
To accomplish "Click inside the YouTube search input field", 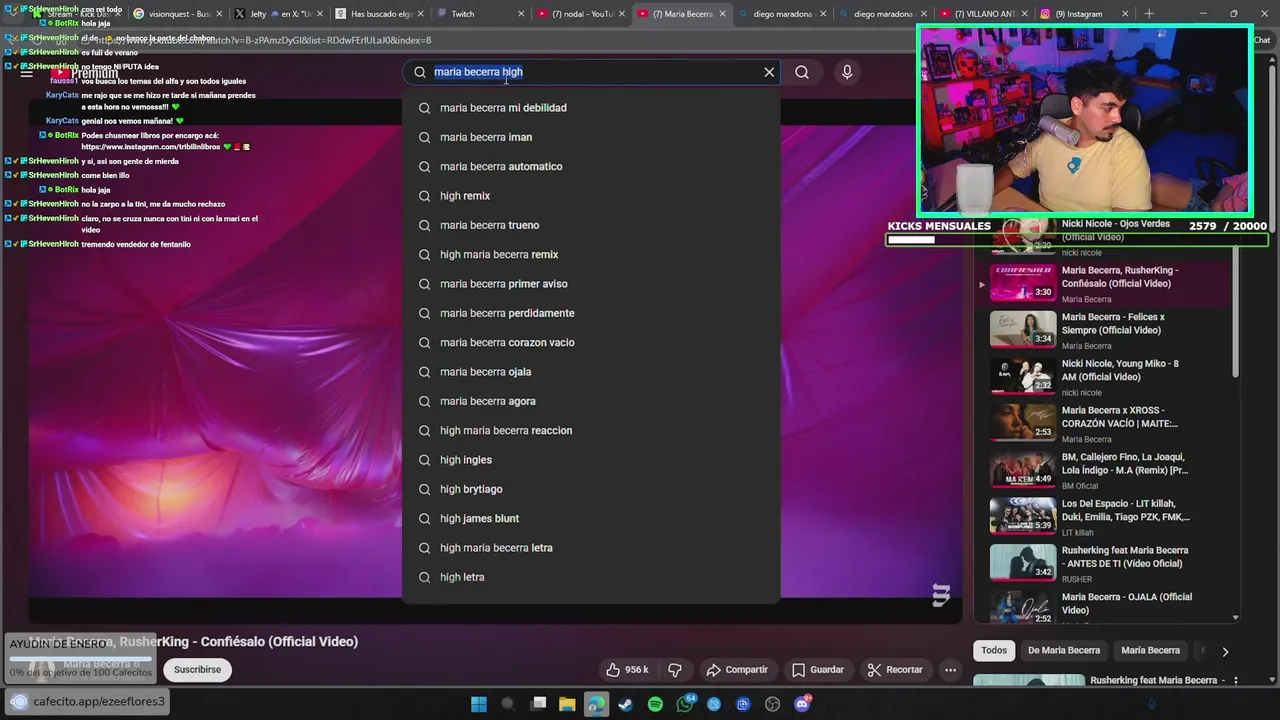I will point(590,72).
